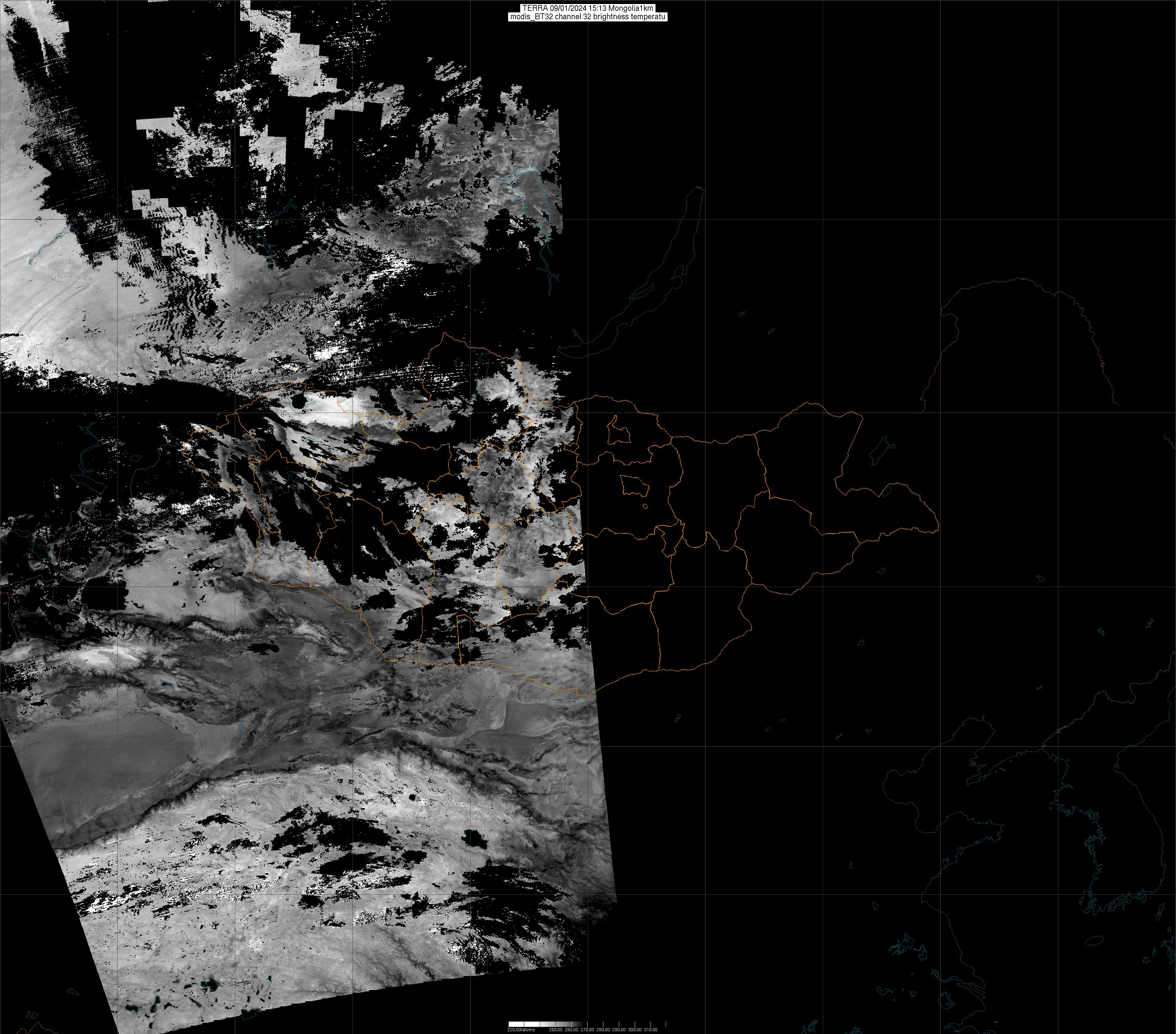Click the 220.00kelvins colorbar label
The width and height of the screenshot is (1176, 1034).
[521, 1029]
